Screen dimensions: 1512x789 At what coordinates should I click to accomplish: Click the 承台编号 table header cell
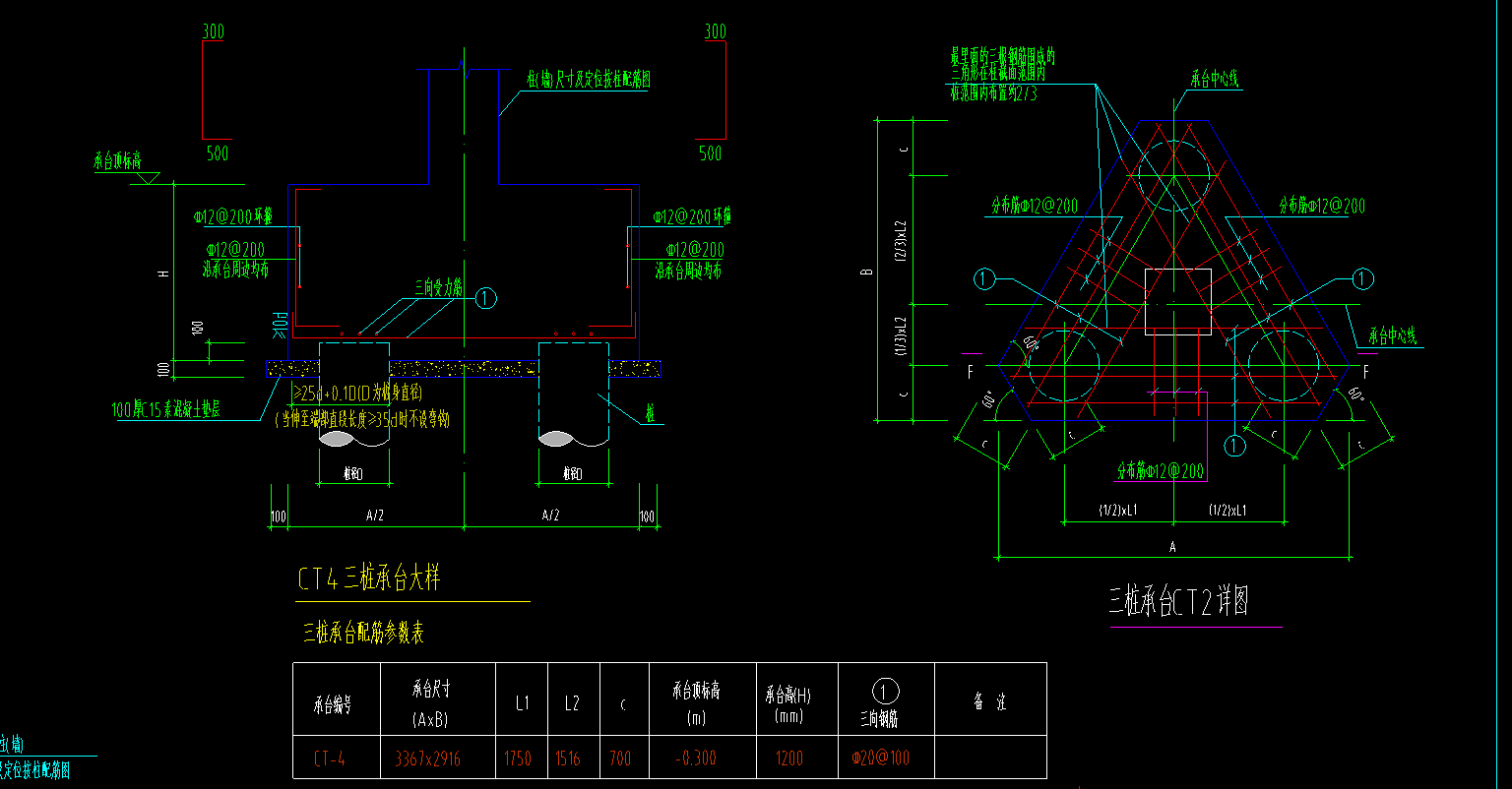pos(337,699)
